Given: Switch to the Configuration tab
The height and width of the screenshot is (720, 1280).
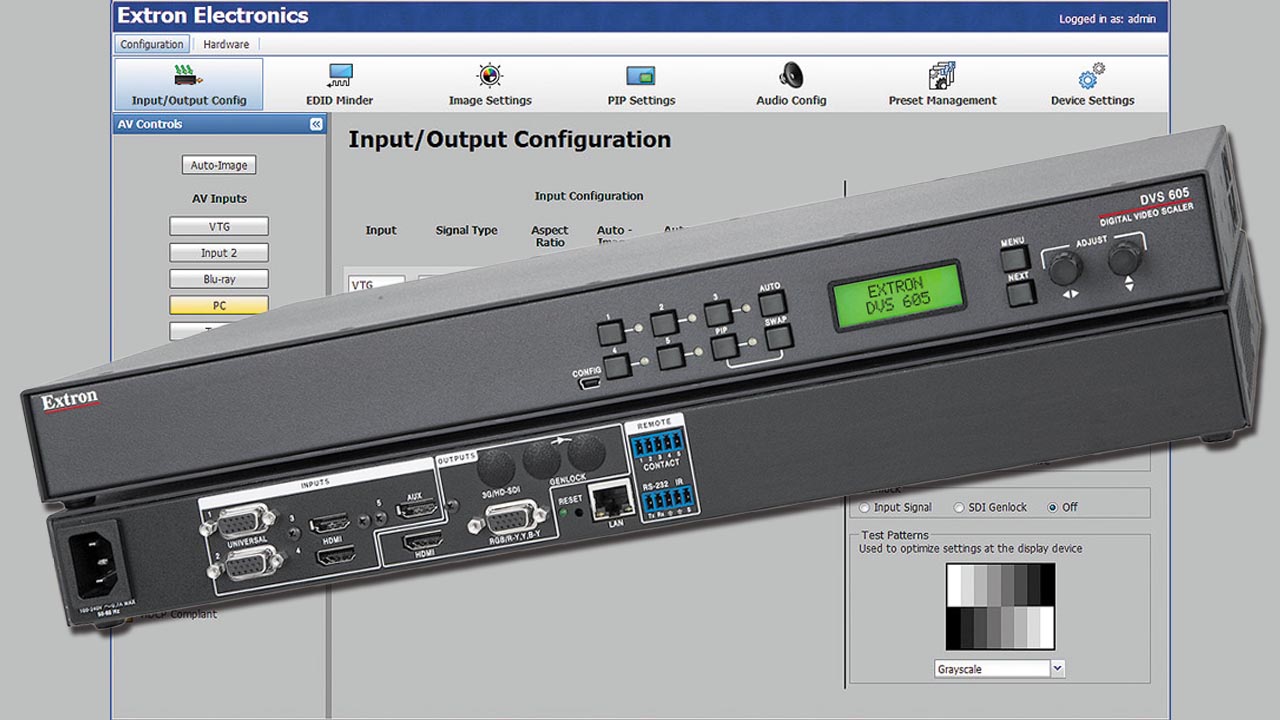Looking at the screenshot, I should (x=152, y=44).
